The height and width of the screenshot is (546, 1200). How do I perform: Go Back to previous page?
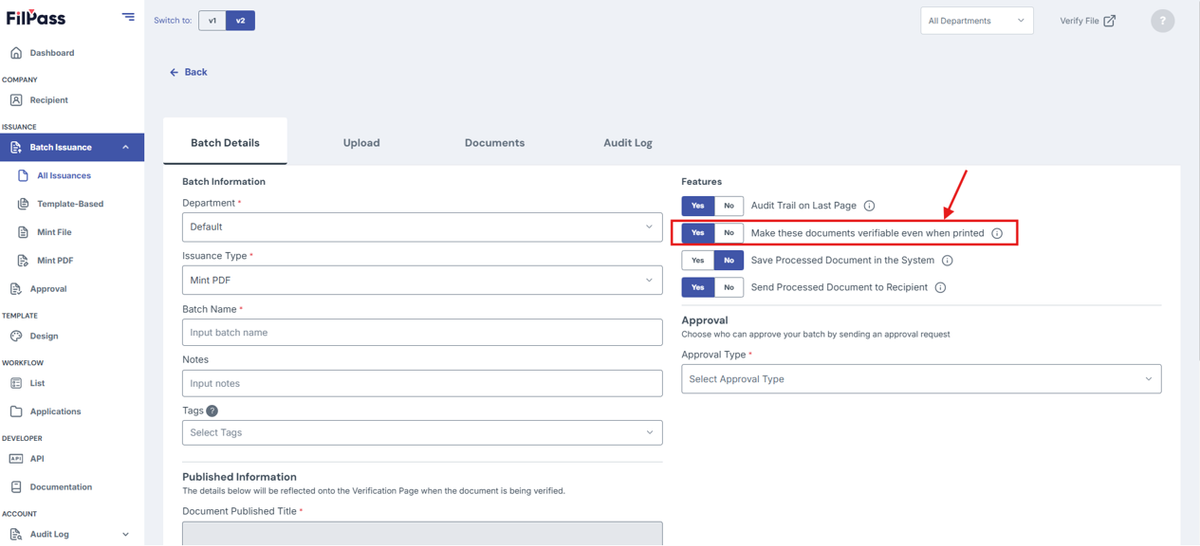[188, 72]
